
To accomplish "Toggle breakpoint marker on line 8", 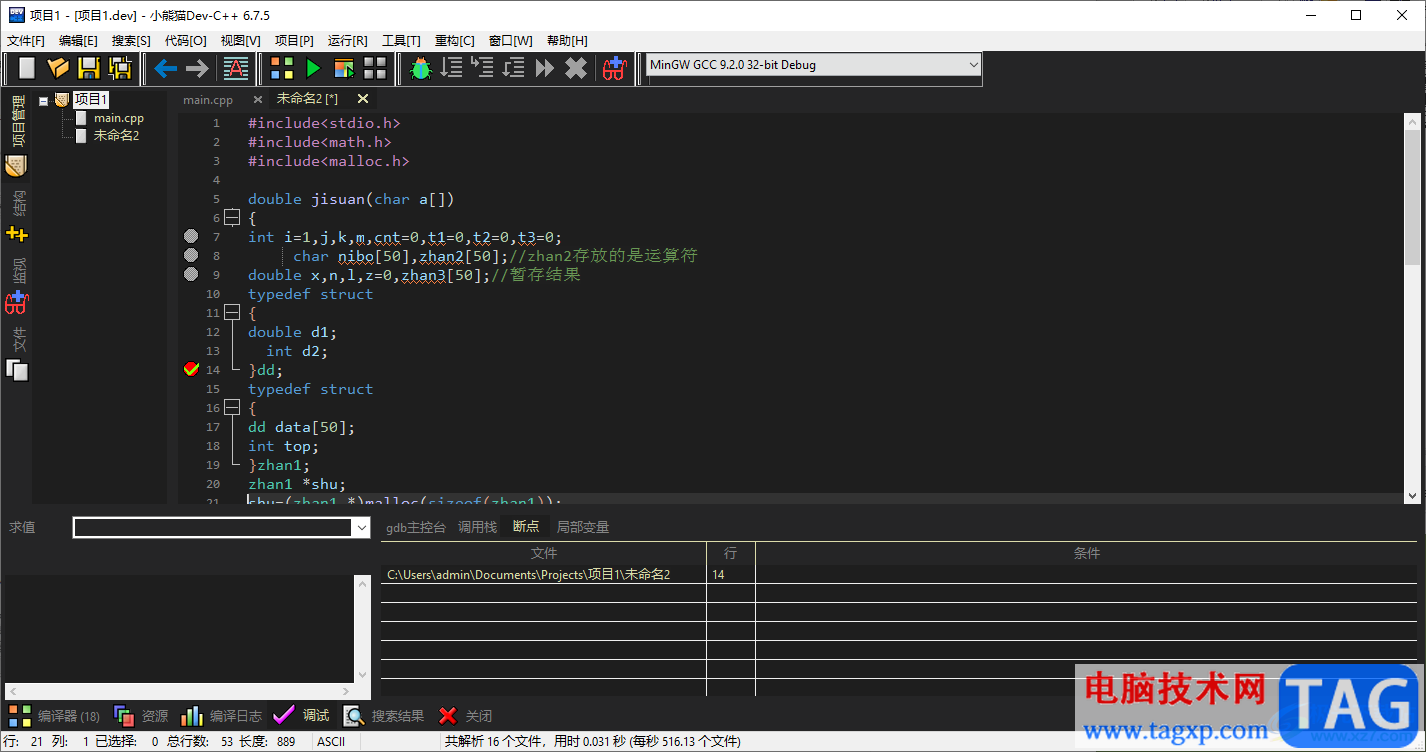I will (x=192, y=256).
